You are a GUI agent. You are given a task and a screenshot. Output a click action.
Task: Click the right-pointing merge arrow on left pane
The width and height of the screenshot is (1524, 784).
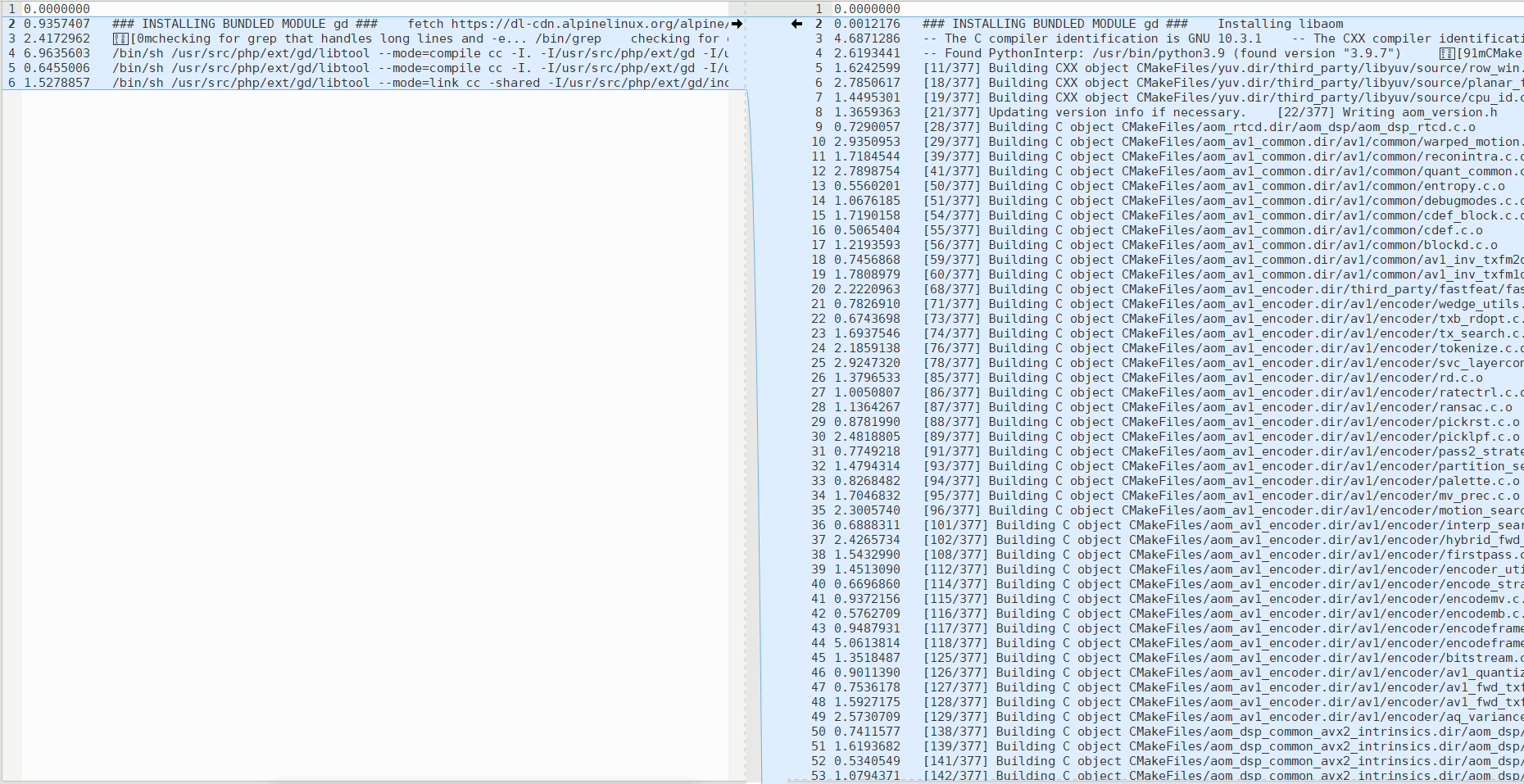pos(738,24)
